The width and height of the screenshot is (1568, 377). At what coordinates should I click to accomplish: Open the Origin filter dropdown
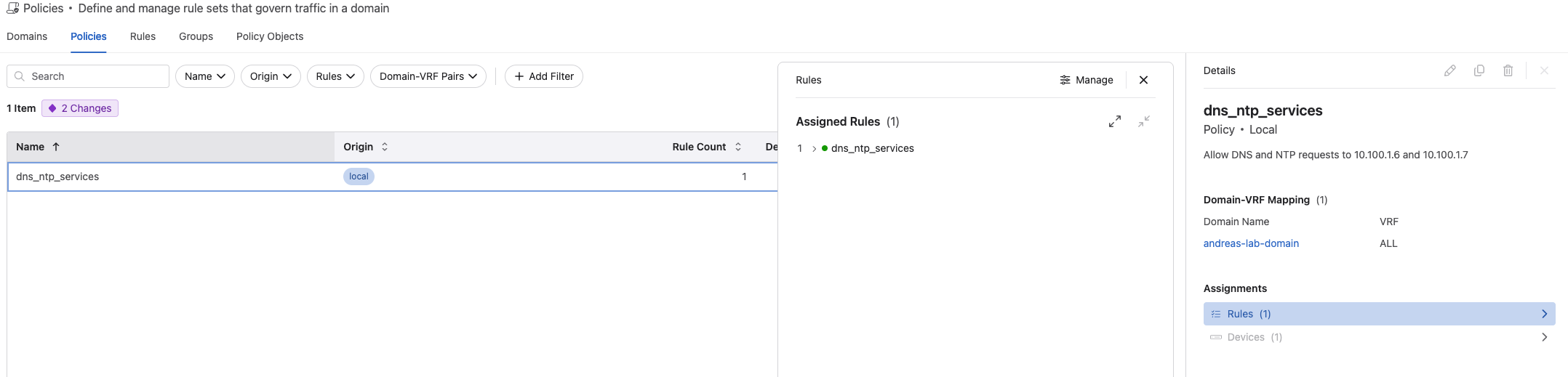coord(271,76)
